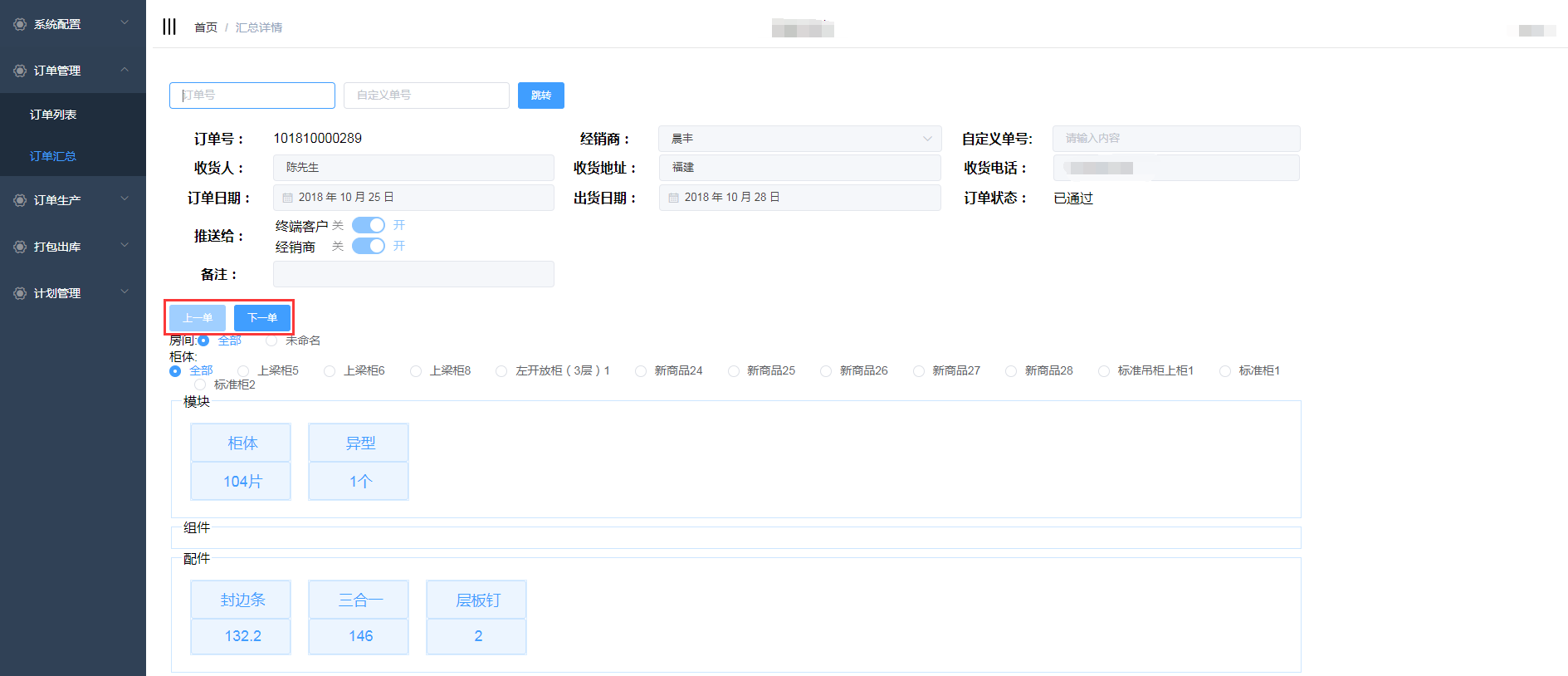Screen dimensions: 1568x676
Task: Click calendar icon in 出货日期 field
Action: [674, 198]
